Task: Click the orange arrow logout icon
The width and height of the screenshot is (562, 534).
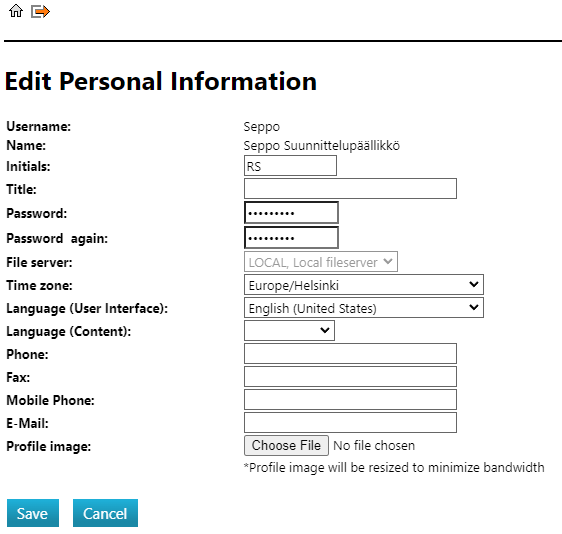Action: pyautogui.click(x=40, y=11)
